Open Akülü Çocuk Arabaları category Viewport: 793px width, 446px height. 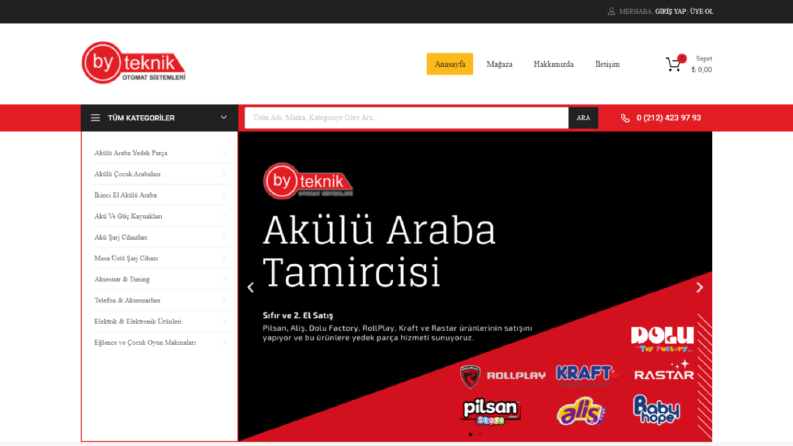coord(127,174)
